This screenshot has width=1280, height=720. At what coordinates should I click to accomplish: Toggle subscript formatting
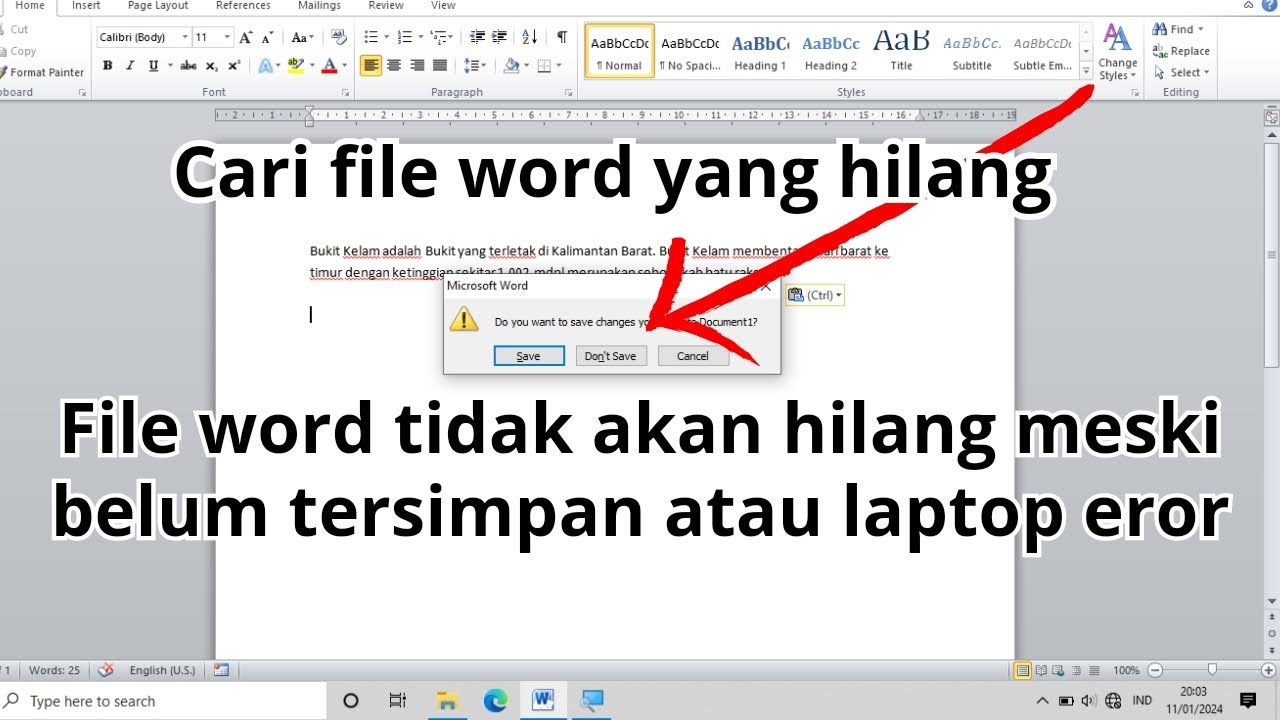click(211, 66)
